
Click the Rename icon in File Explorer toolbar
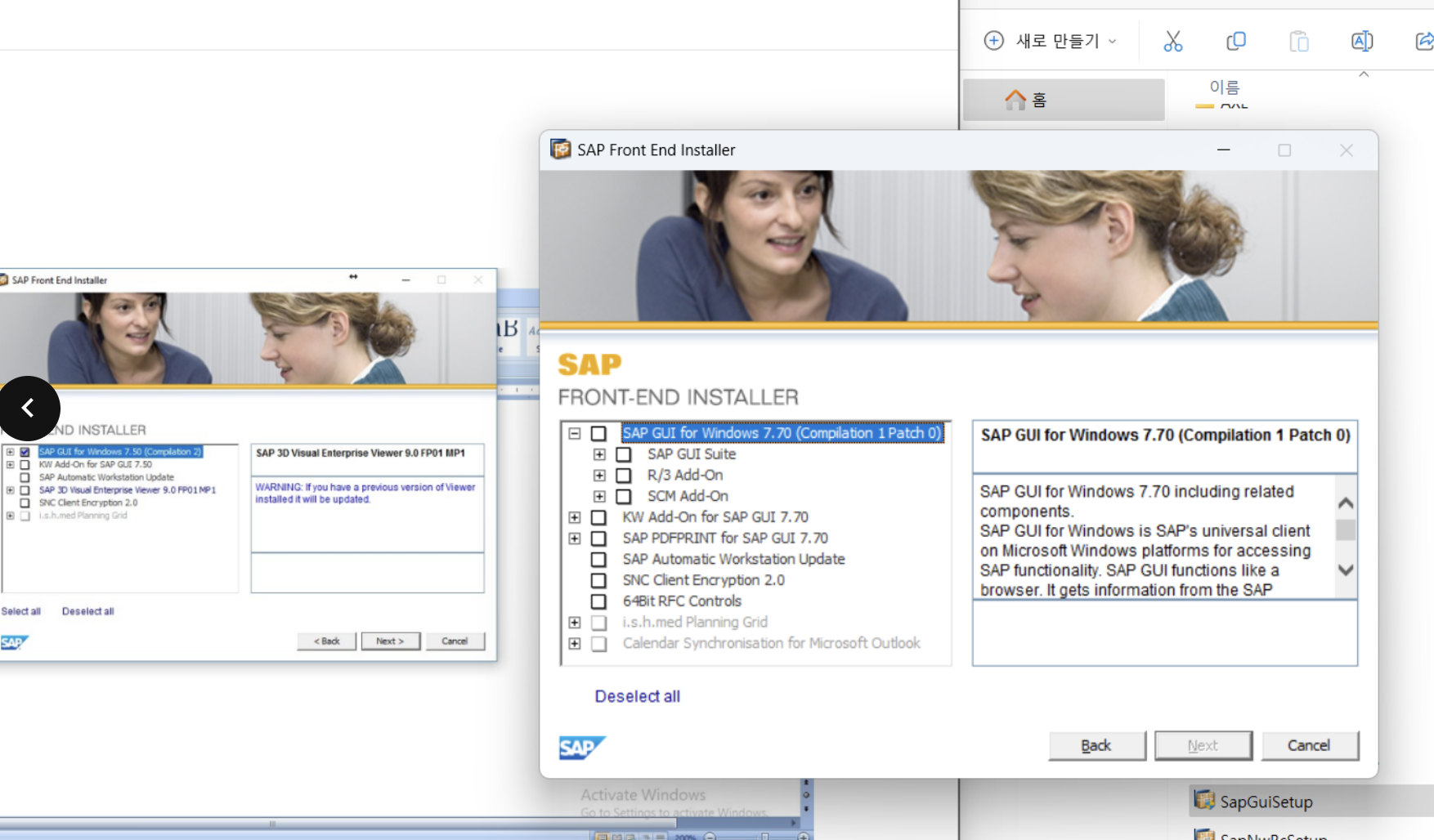click(1362, 41)
